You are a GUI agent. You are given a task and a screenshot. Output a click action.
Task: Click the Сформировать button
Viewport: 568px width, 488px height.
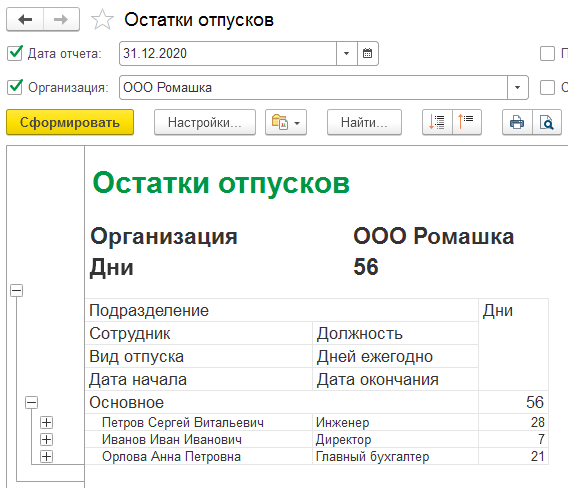pos(70,122)
